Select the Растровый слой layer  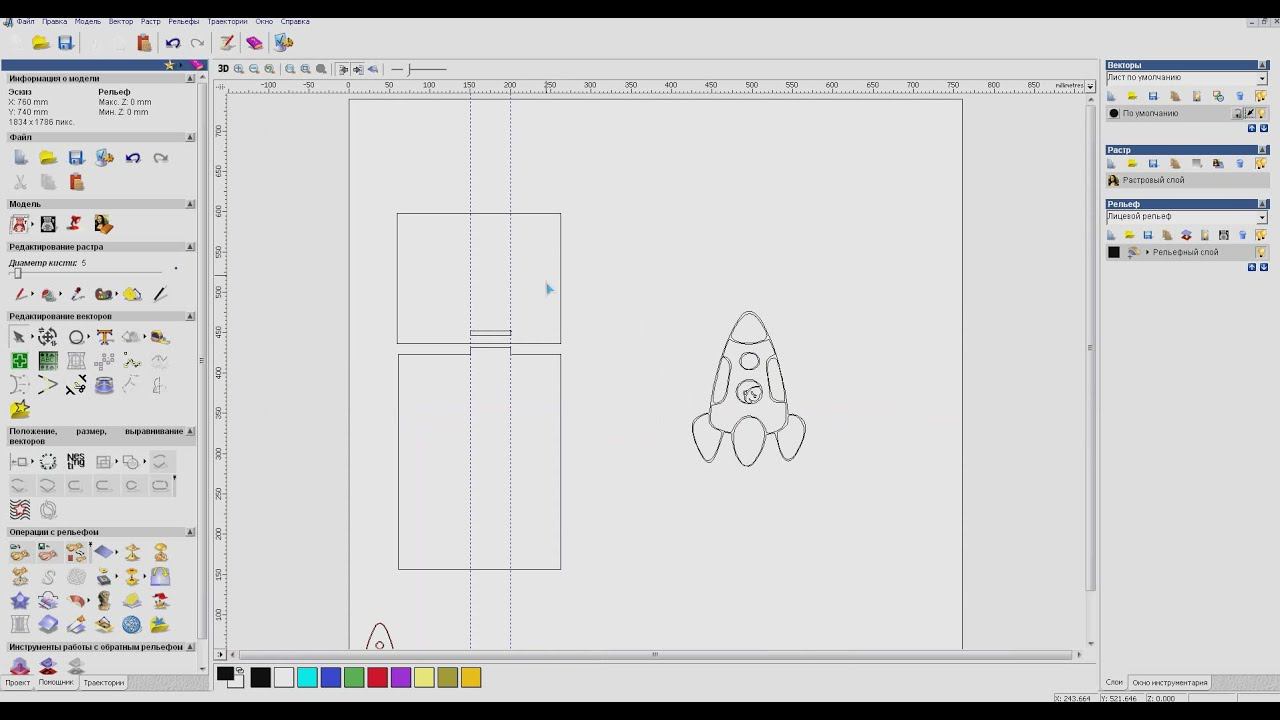pos(1186,180)
